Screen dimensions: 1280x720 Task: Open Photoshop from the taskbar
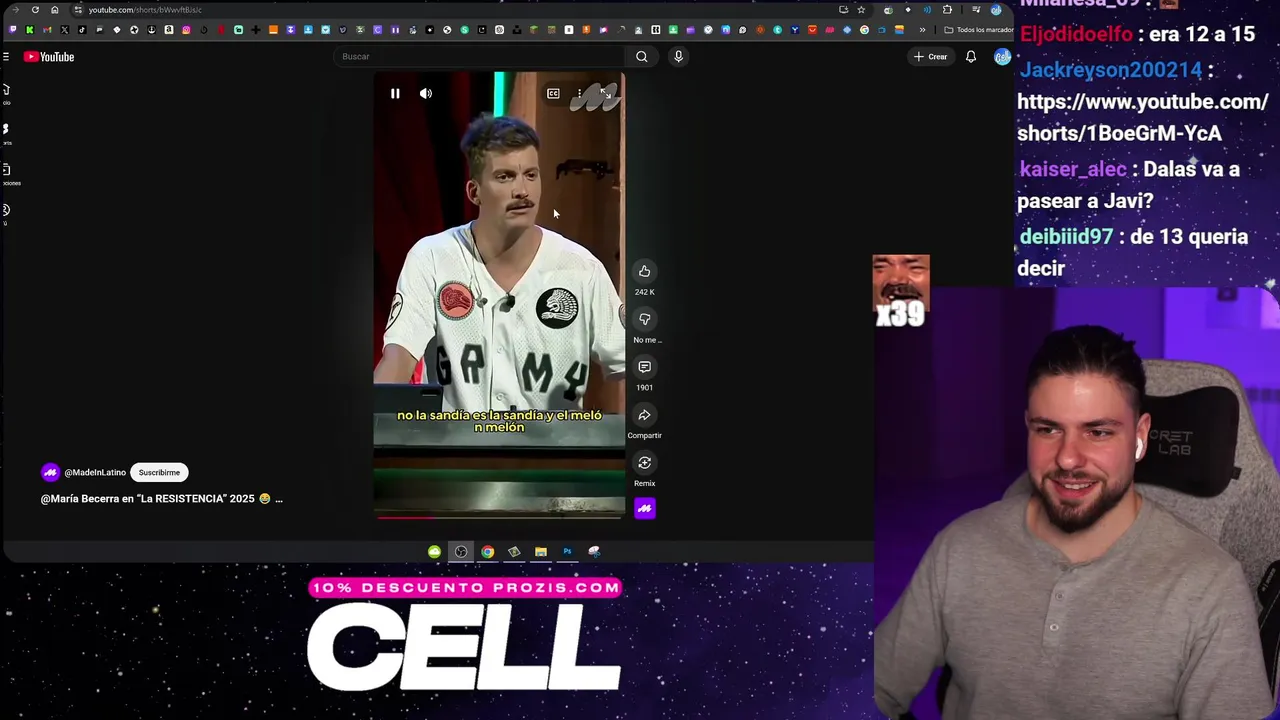(x=567, y=552)
